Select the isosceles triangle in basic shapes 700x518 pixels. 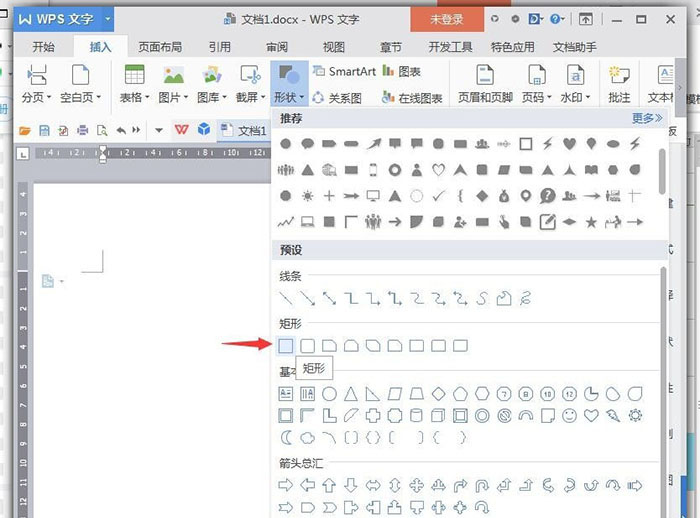coord(351,394)
